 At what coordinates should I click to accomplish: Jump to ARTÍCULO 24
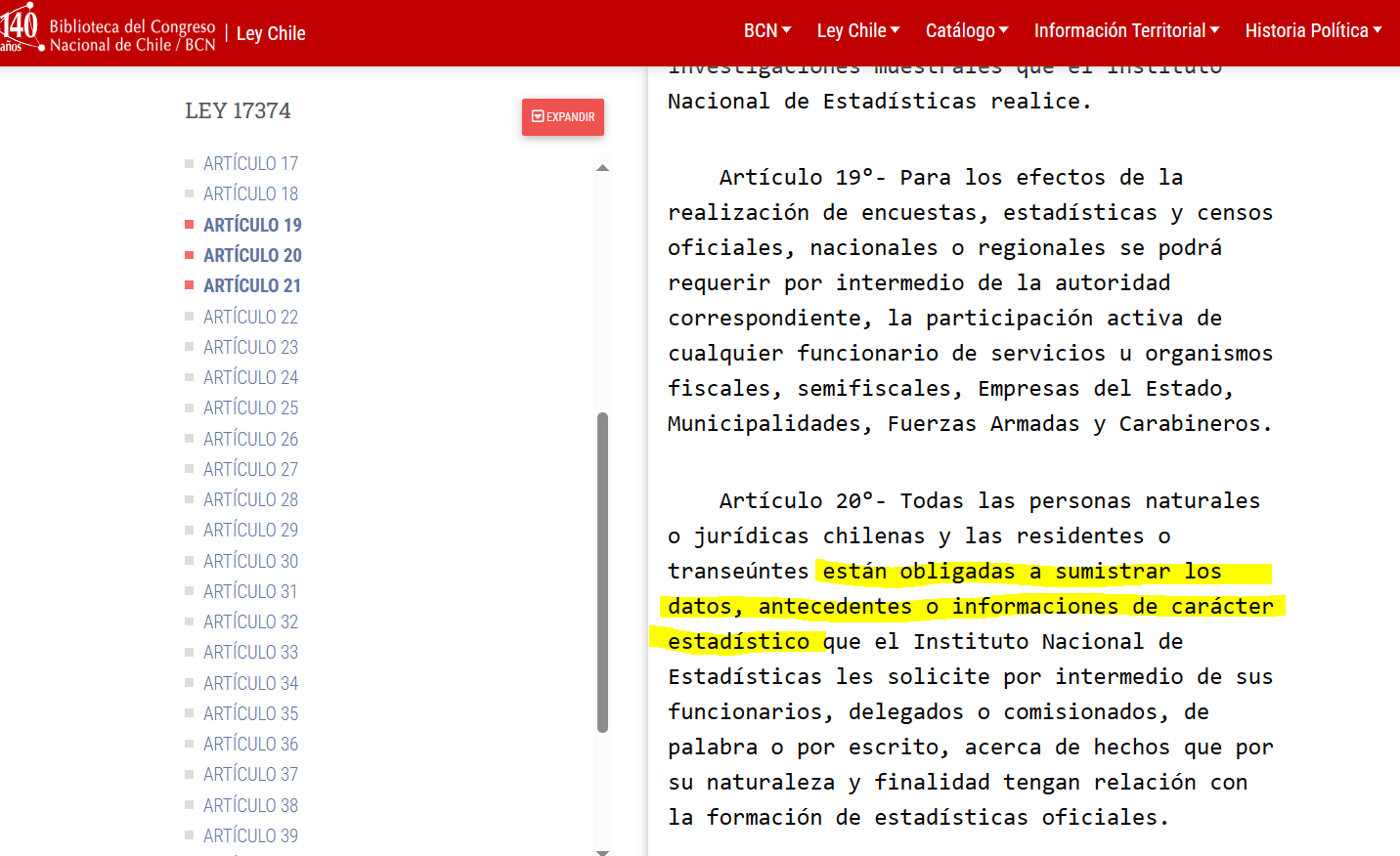250,377
